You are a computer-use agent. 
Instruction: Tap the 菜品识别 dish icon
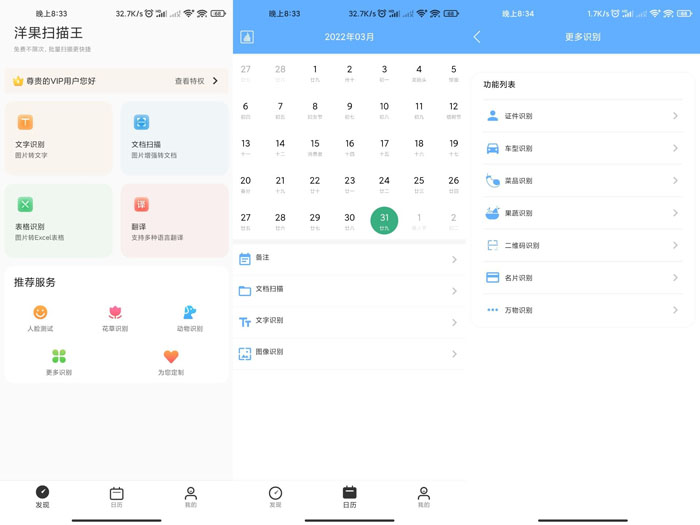point(492,180)
